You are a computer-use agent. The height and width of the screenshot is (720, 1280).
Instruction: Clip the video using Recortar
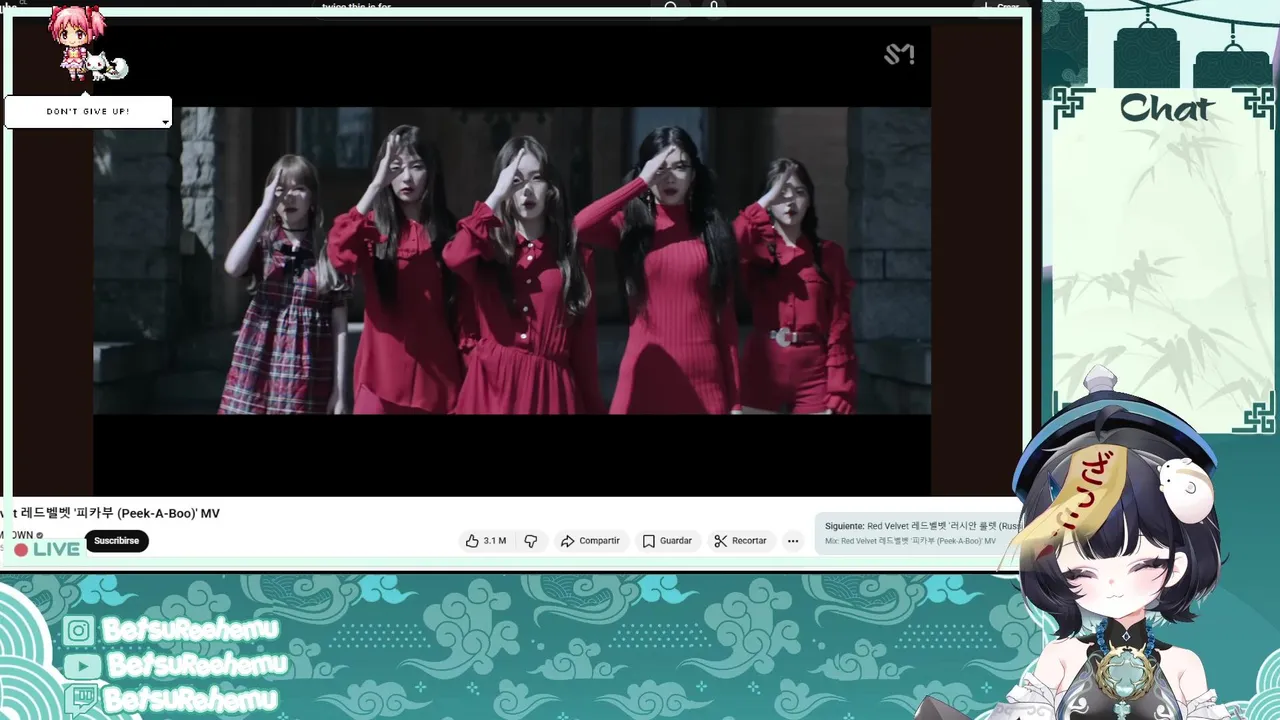click(740, 541)
